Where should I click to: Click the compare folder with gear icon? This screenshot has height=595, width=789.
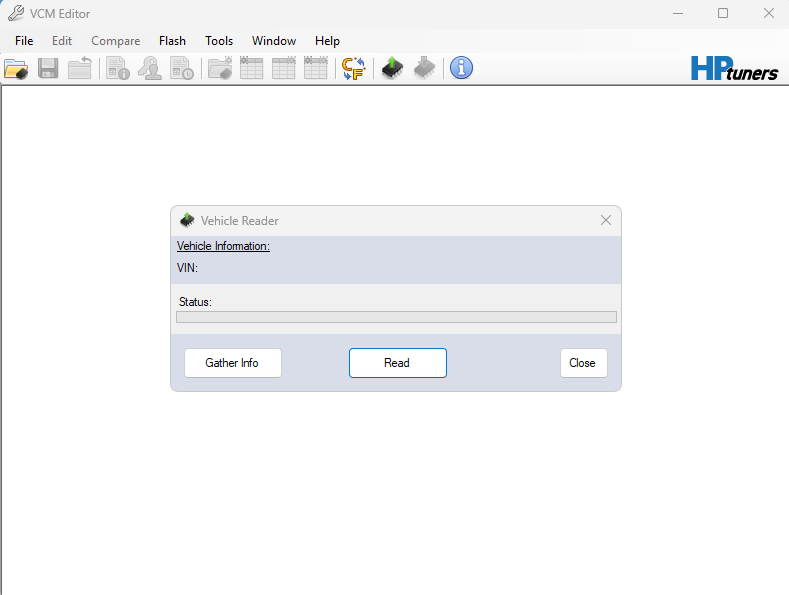tap(220, 68)
